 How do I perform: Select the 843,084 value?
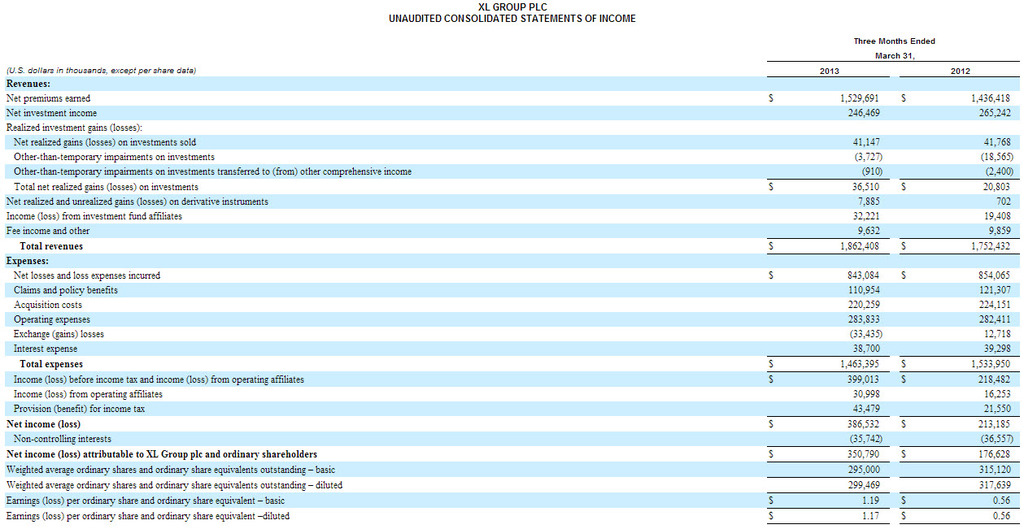[864, 276]
